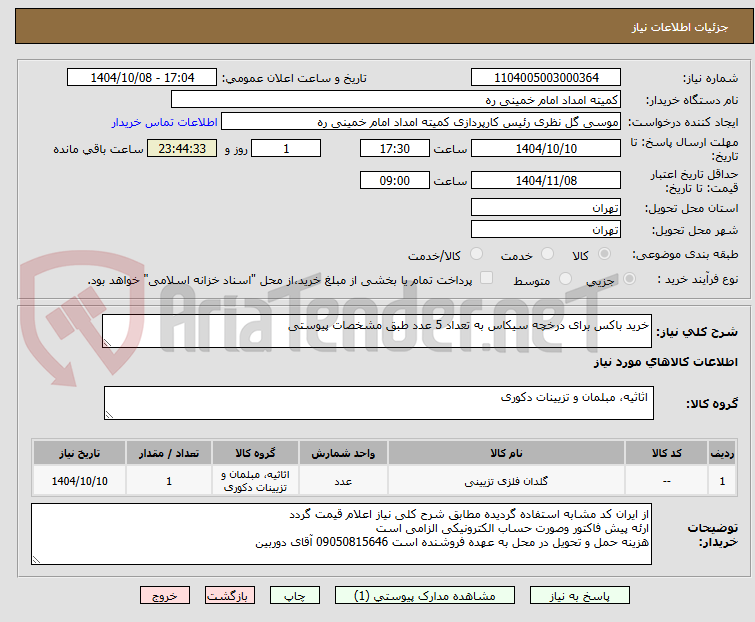Image resolution: width=755 pixels, height=622 pixels.
Task: Click the need number field 1104005003000364
Action: pos(546,78)
